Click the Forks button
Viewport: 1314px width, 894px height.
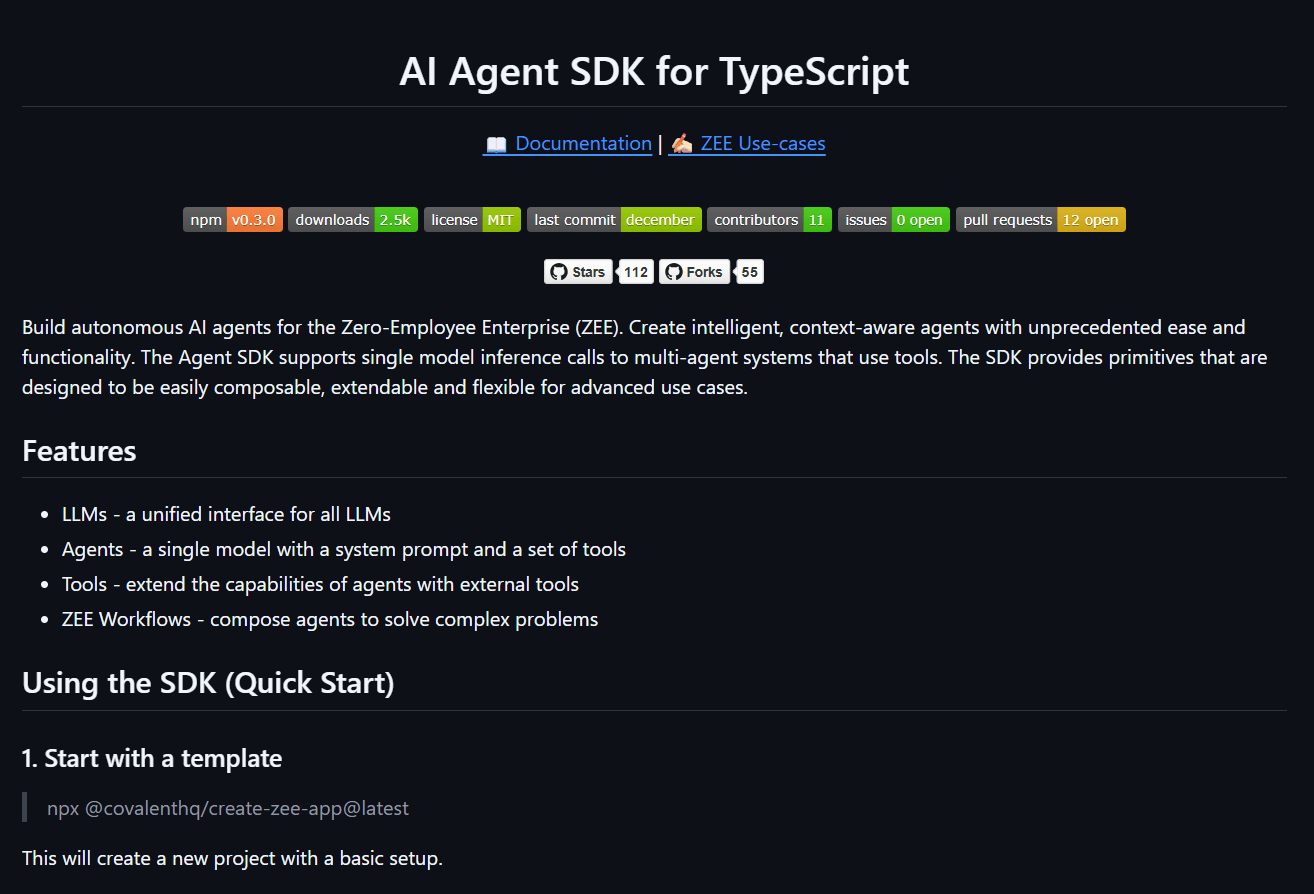694,271
